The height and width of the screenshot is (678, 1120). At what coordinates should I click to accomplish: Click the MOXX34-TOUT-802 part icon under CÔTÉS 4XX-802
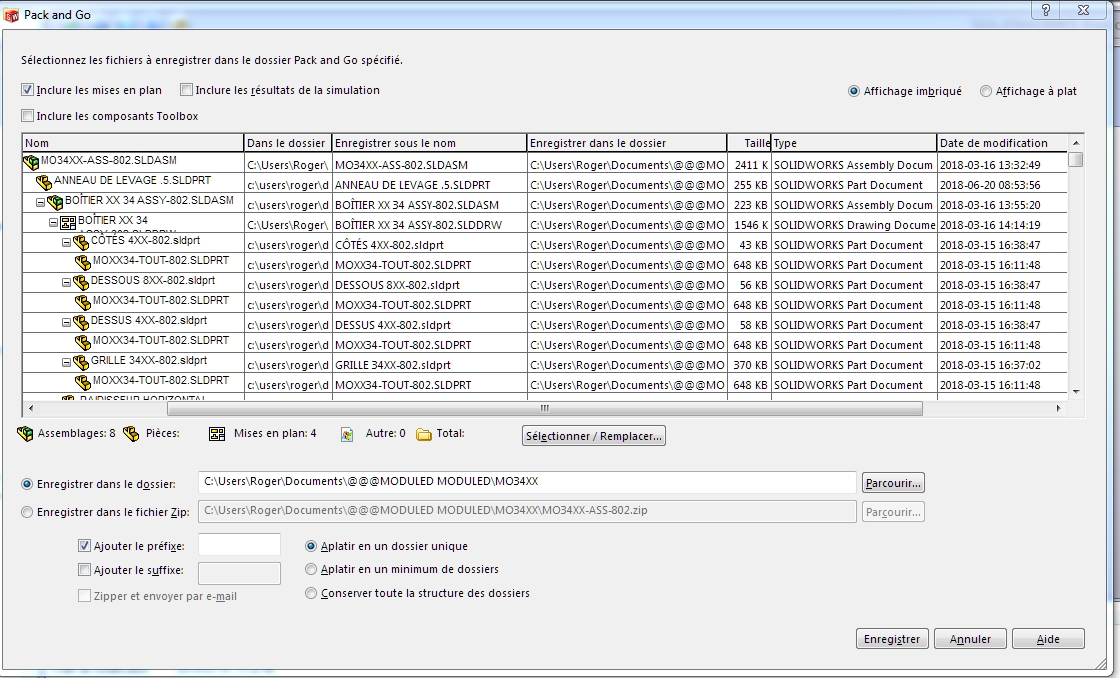[x=83, y=263]
